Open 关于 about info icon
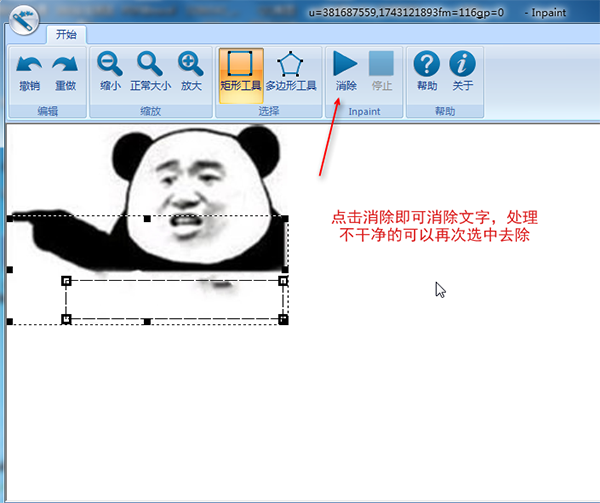 pyautogui.click(x=463, y=72)
